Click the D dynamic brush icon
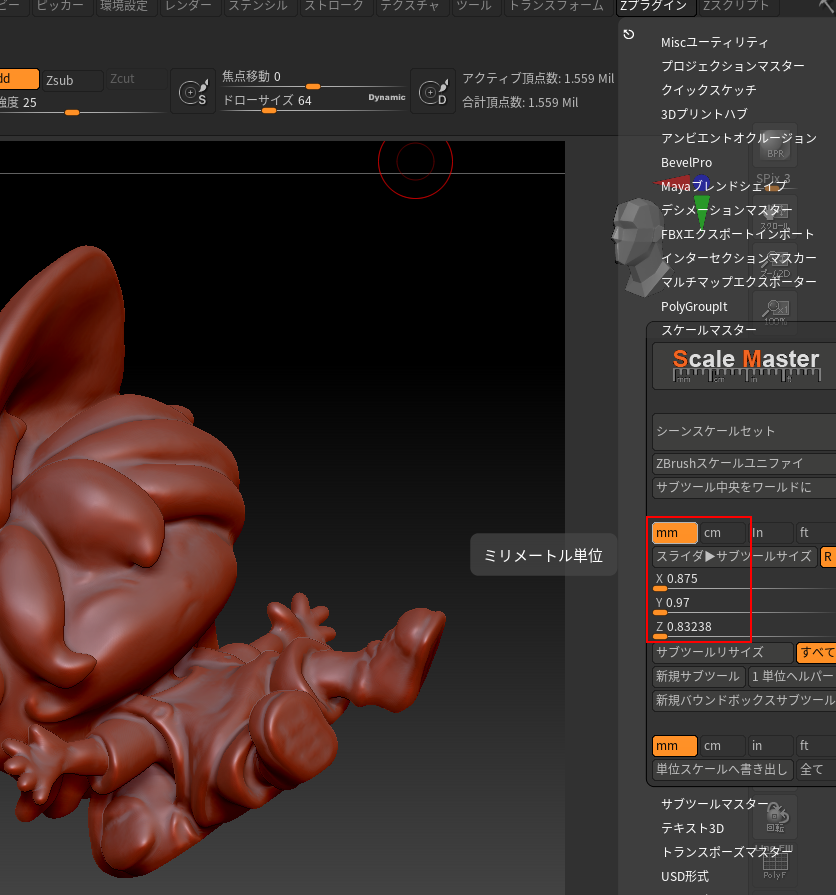The image size is (836, 895). [433, 92]
